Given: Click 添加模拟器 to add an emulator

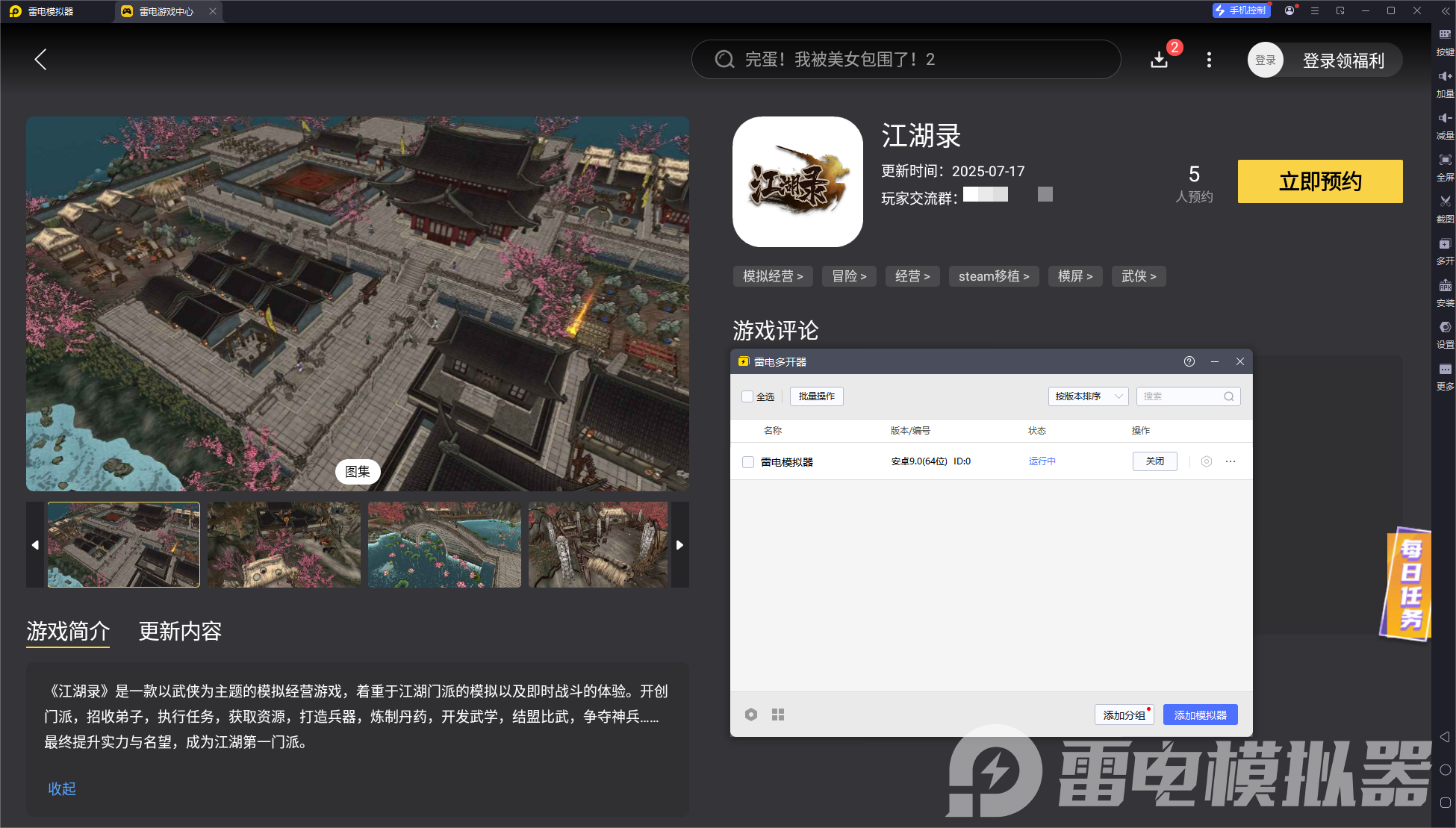Looking at the screenshot, I should tap(1199, 715).
